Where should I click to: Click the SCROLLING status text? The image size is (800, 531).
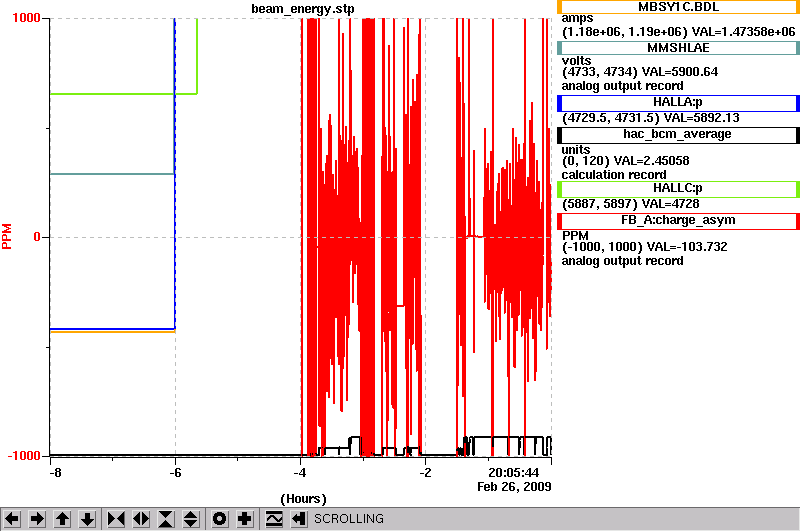click(x=348, y=519)
